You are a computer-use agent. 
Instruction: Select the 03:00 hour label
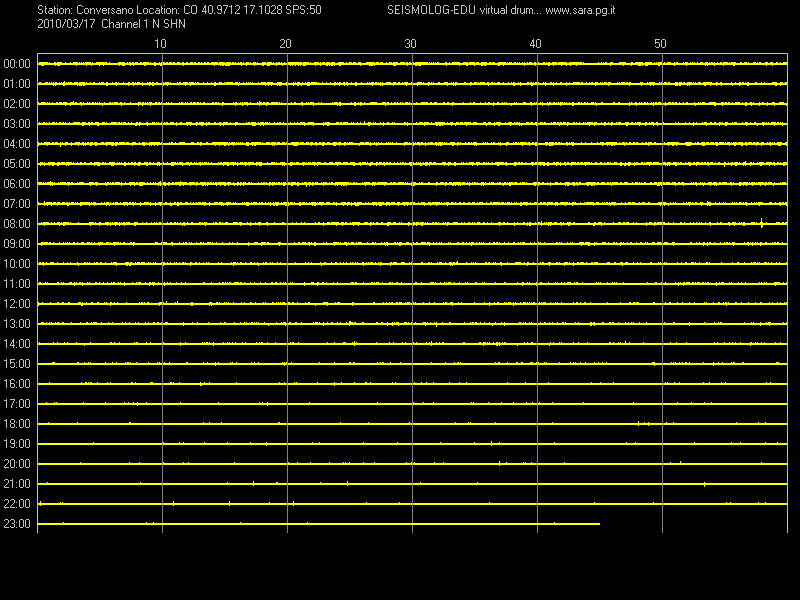point(17,124)
